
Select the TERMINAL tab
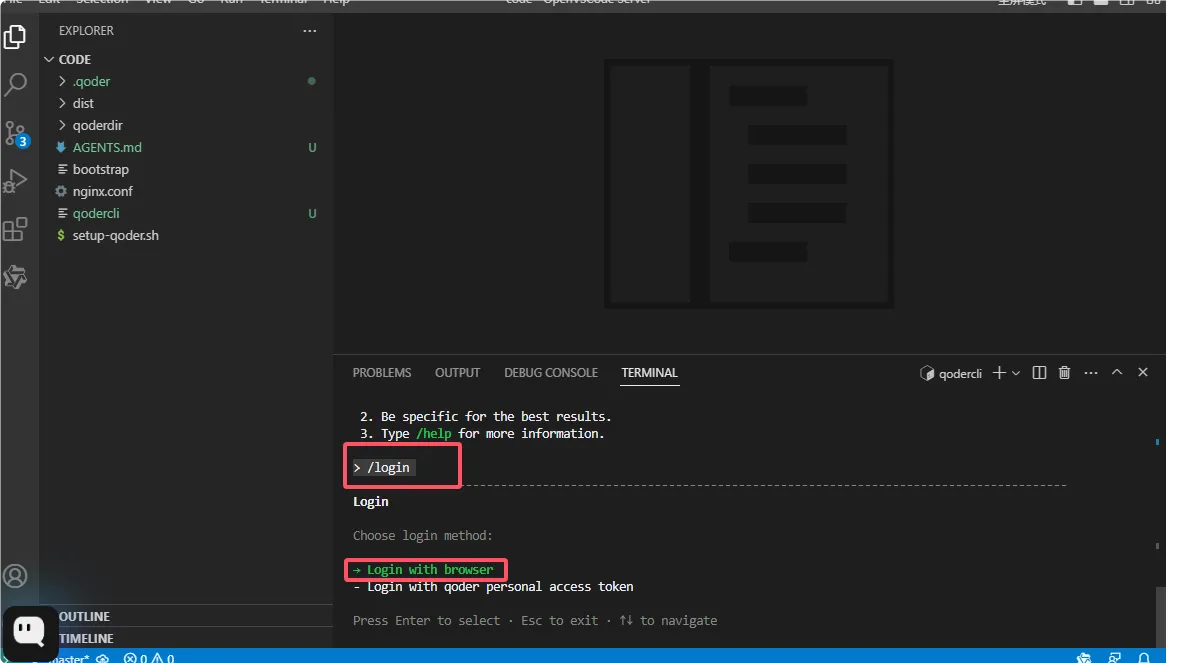[649, 373]
